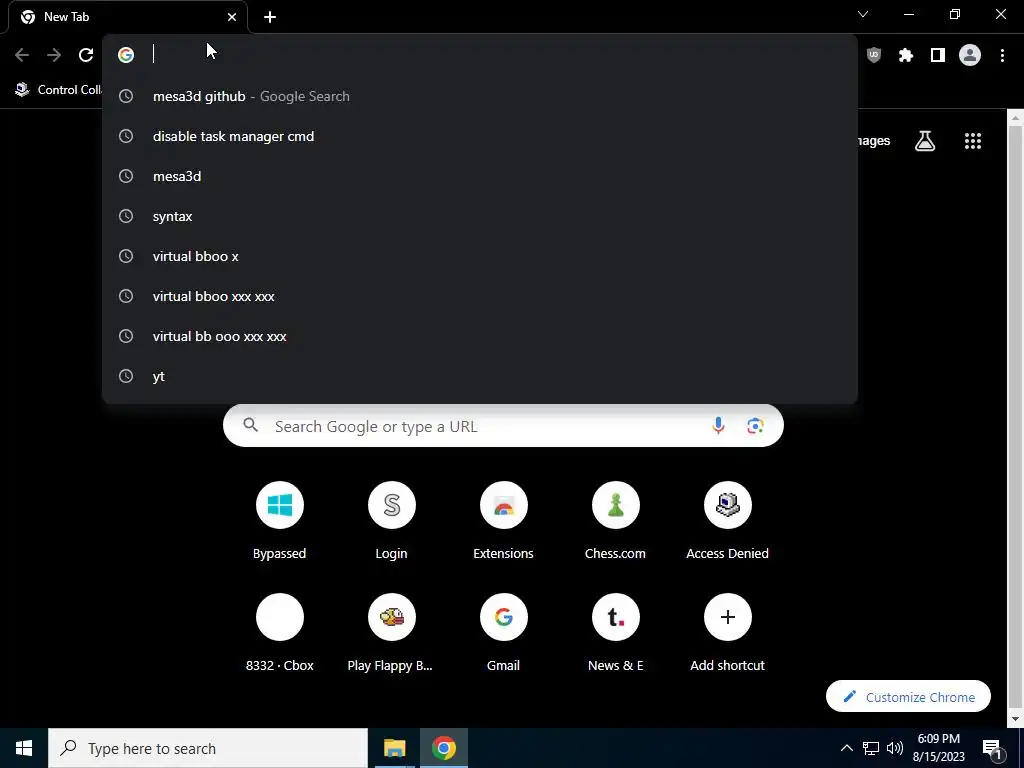Click the page scrollbar down arrow

(1016, 720)
